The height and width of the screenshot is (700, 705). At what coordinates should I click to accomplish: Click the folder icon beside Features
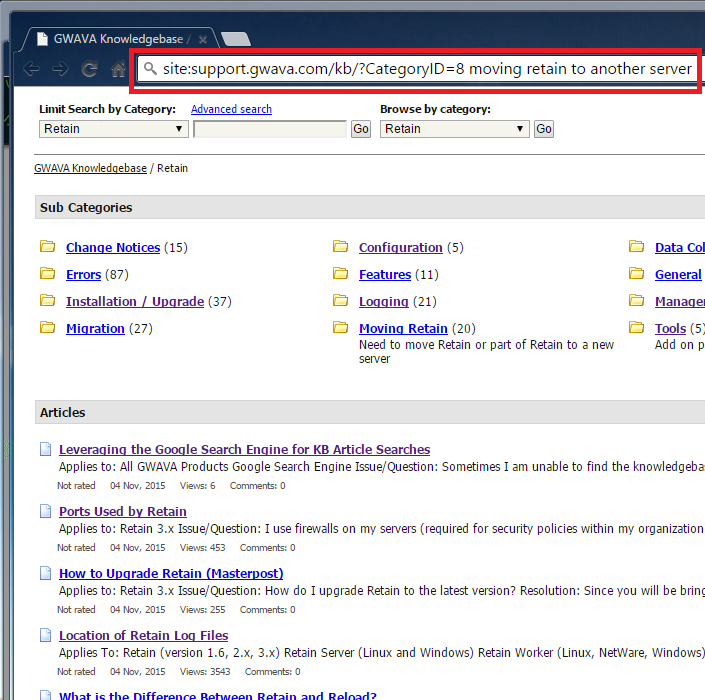click(x=340, y=273)
